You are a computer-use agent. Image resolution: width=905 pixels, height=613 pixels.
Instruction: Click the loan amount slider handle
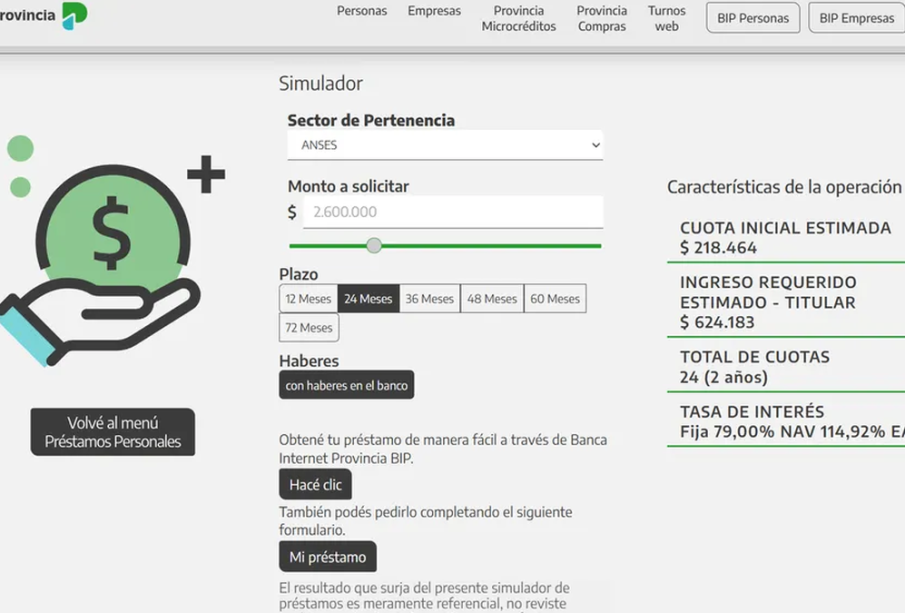[x=374, y=245]
